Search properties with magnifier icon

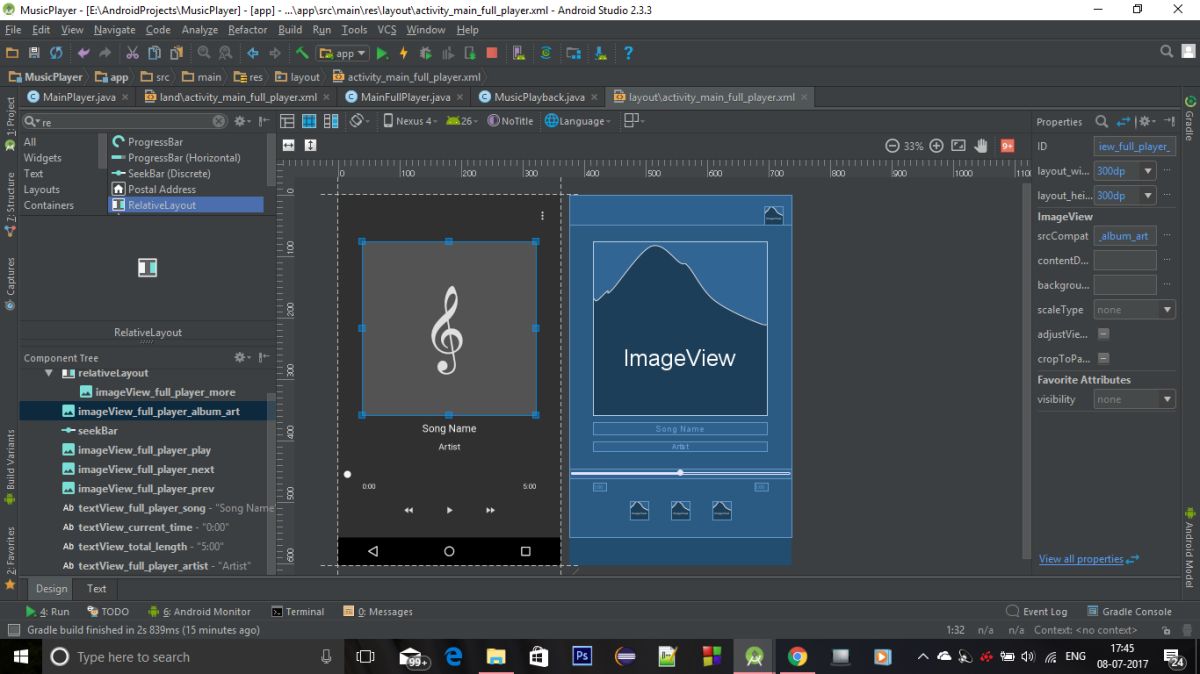tap(1101, 121)
